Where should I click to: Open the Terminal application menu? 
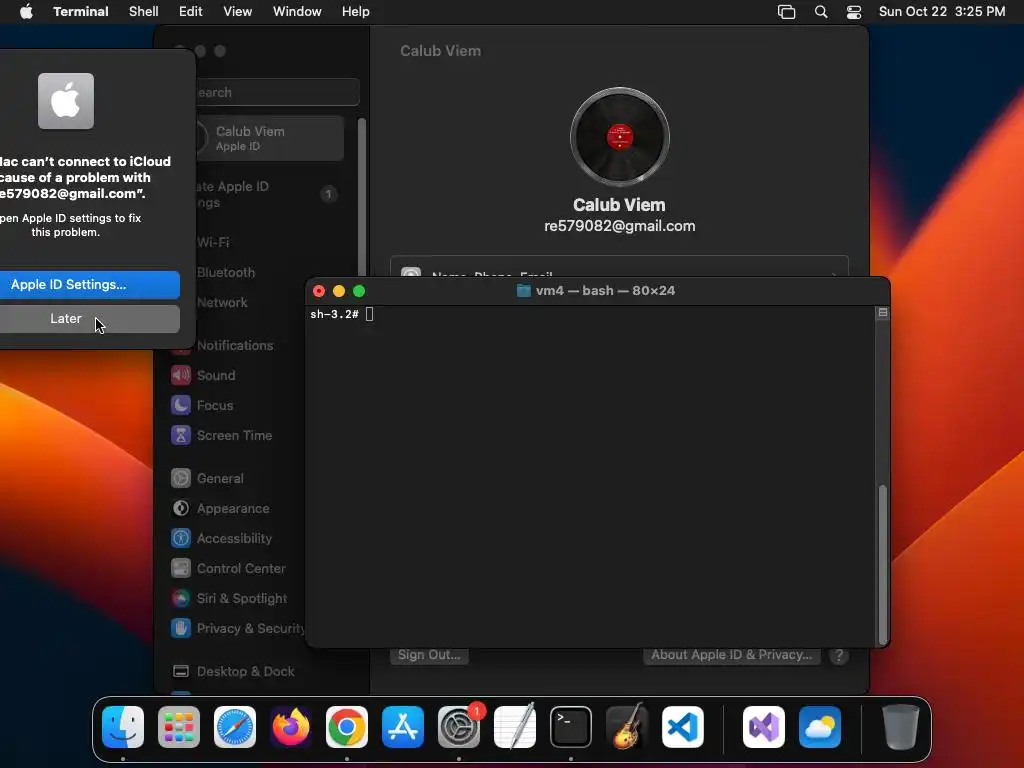(81, 12)
